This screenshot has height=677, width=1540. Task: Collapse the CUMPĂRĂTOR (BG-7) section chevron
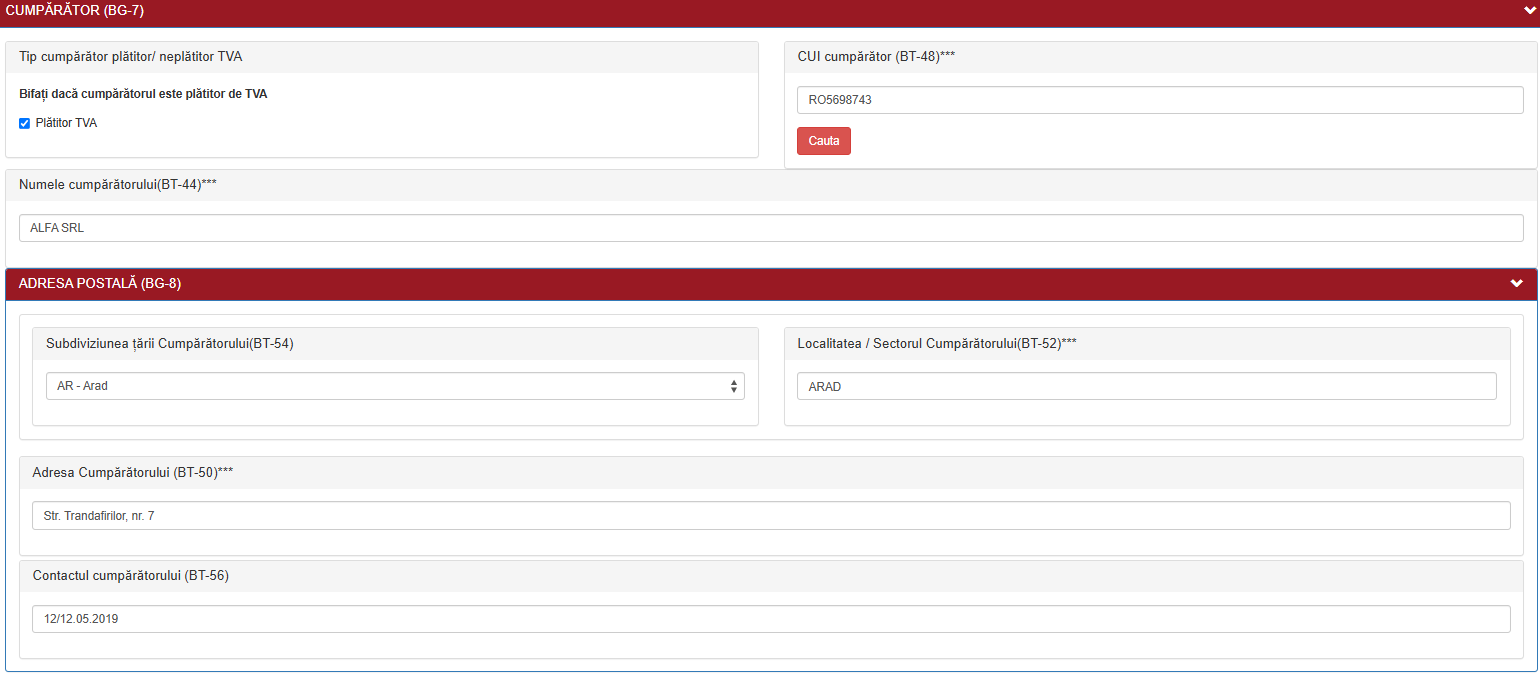point(1529,9)
